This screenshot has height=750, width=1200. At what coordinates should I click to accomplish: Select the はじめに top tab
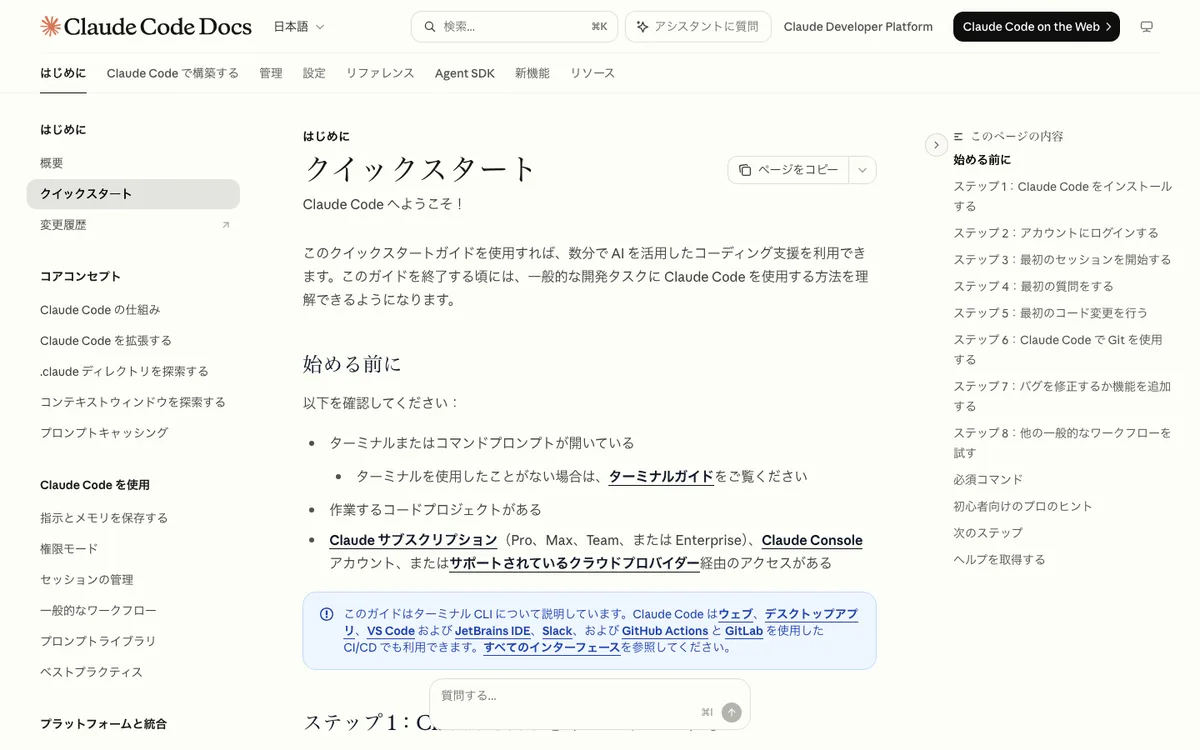coord(63,73)
